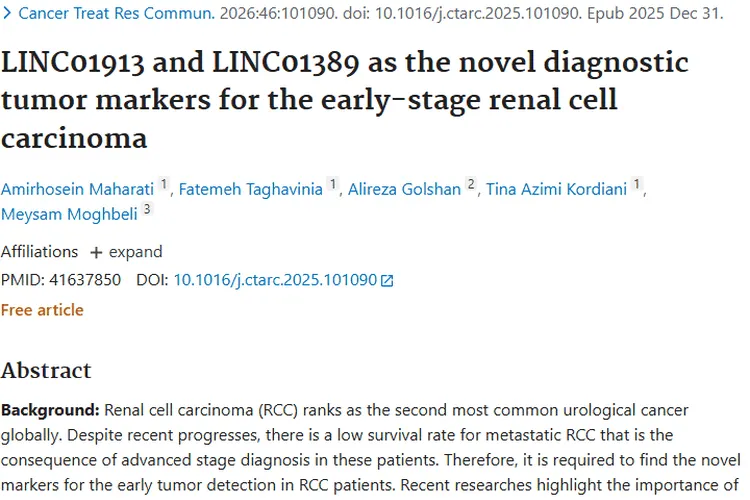Open the DOI link 10.1016/j.ctarc.2025.101090

pyautogui.click(x=275, y=281)
